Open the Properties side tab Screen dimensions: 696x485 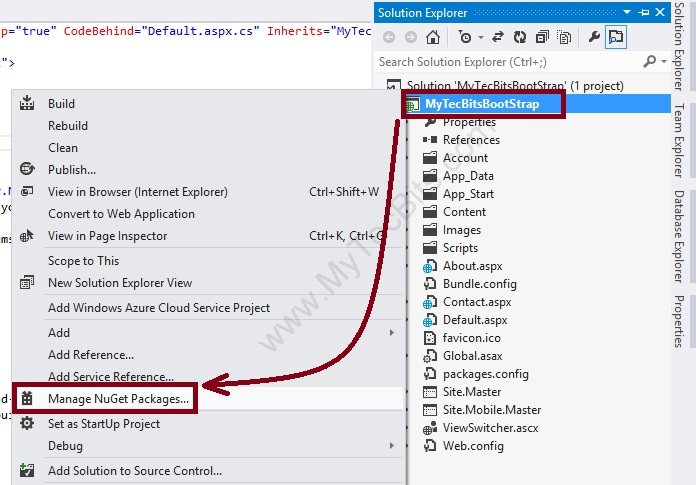click(679, 321)
